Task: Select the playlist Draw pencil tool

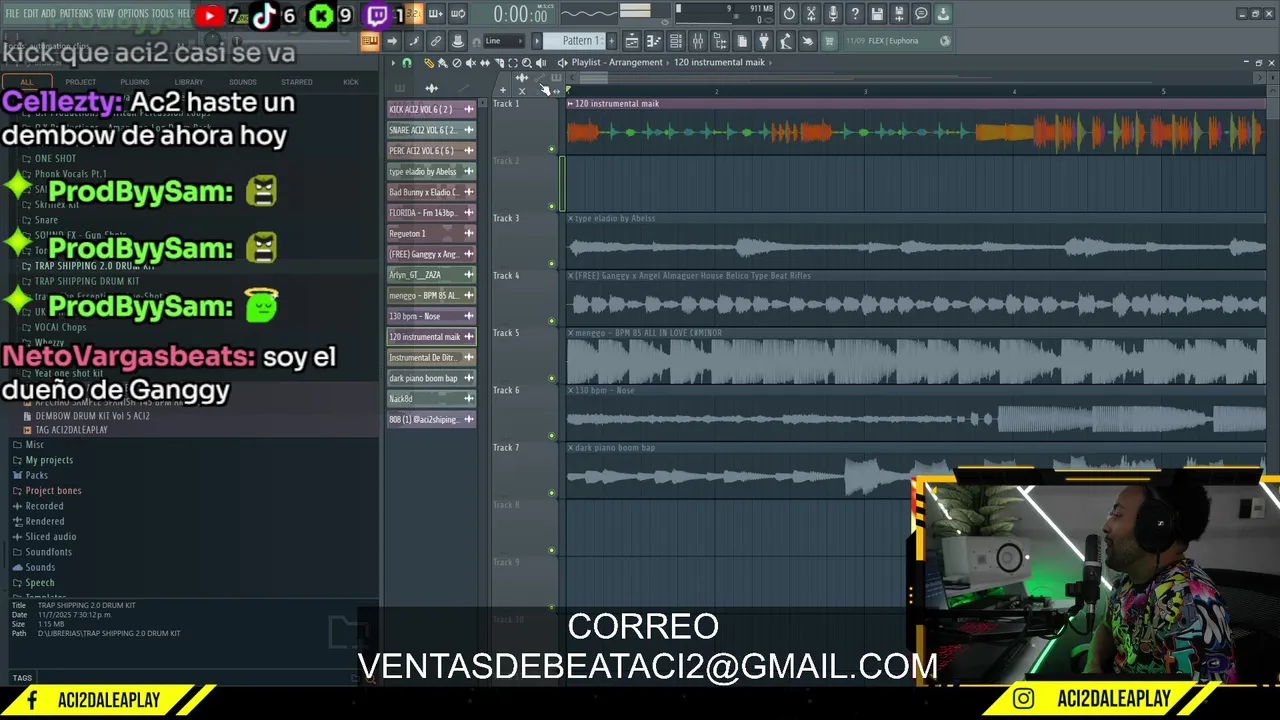Action: [x=429, y=63]
